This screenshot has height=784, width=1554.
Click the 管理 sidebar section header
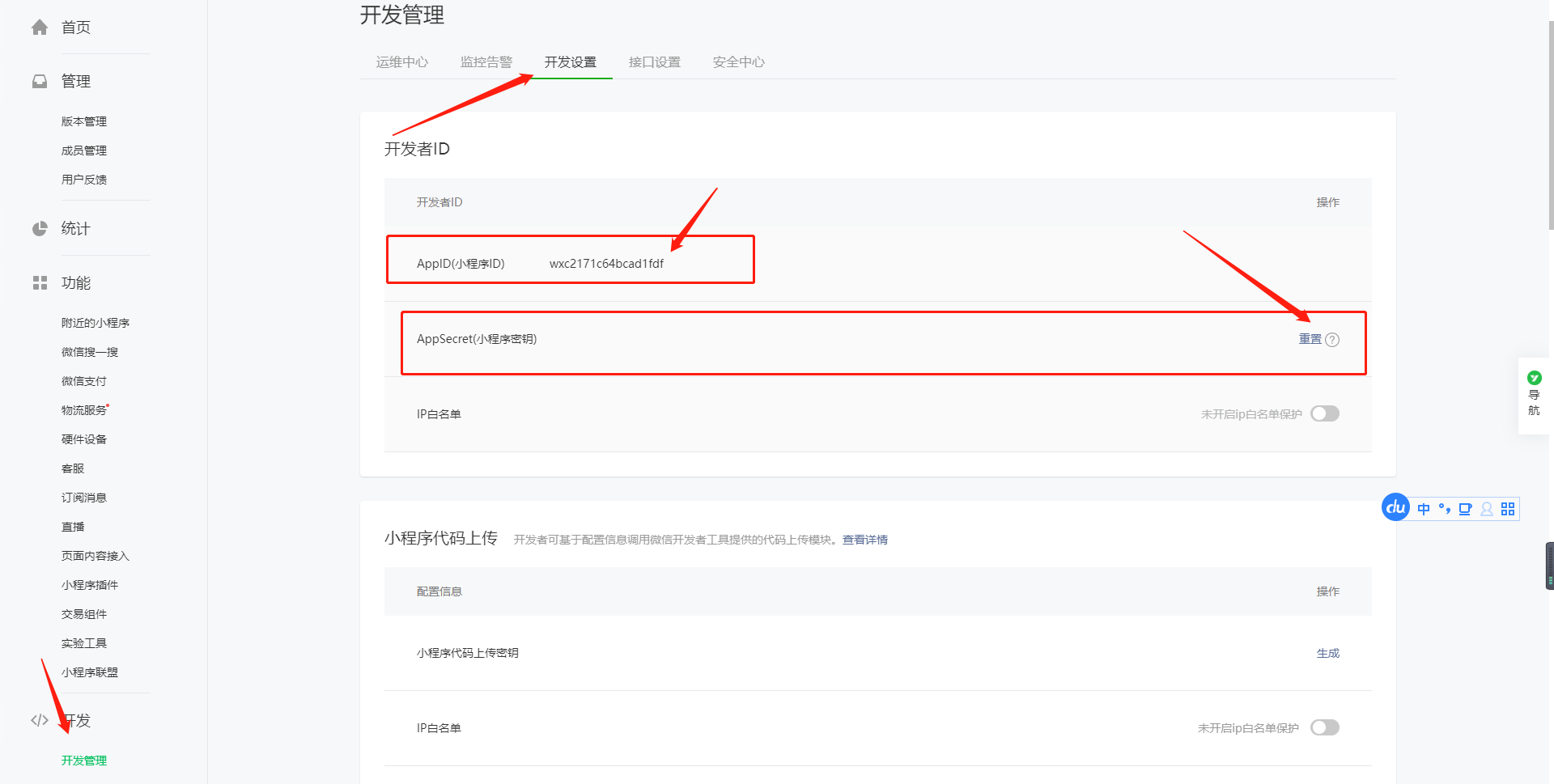[76, 82]
